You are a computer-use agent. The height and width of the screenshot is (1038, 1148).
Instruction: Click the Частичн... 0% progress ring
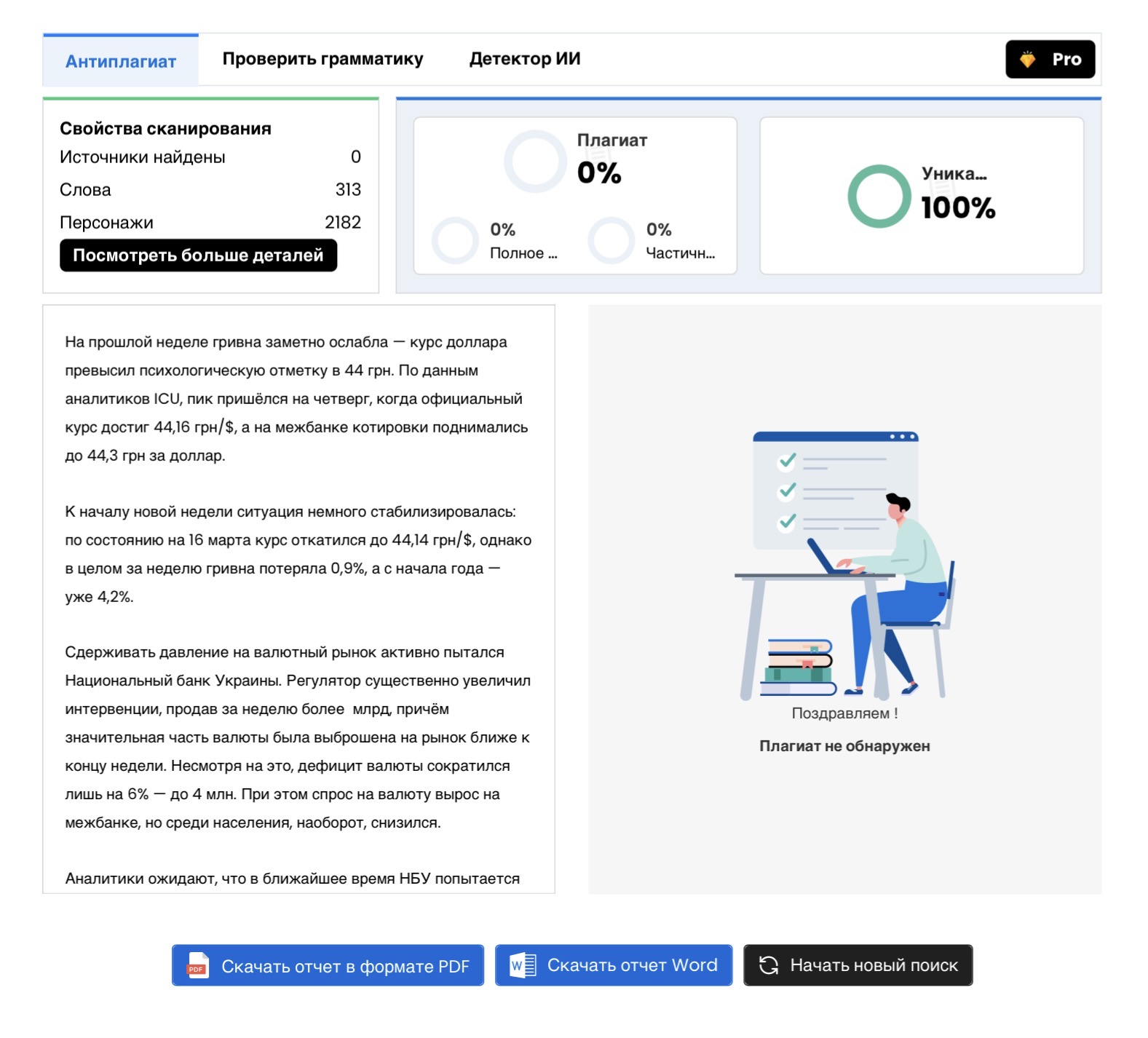click(x=611, y=240)
